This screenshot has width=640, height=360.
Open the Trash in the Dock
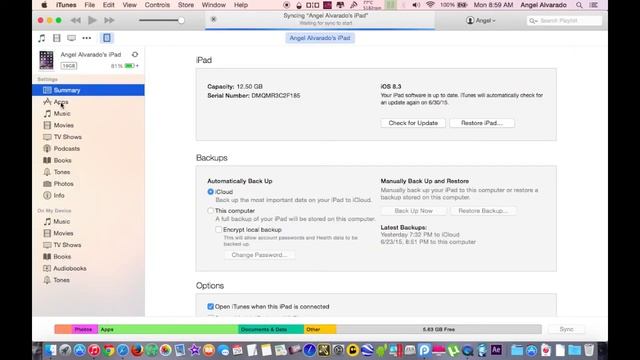click(589, 350)
